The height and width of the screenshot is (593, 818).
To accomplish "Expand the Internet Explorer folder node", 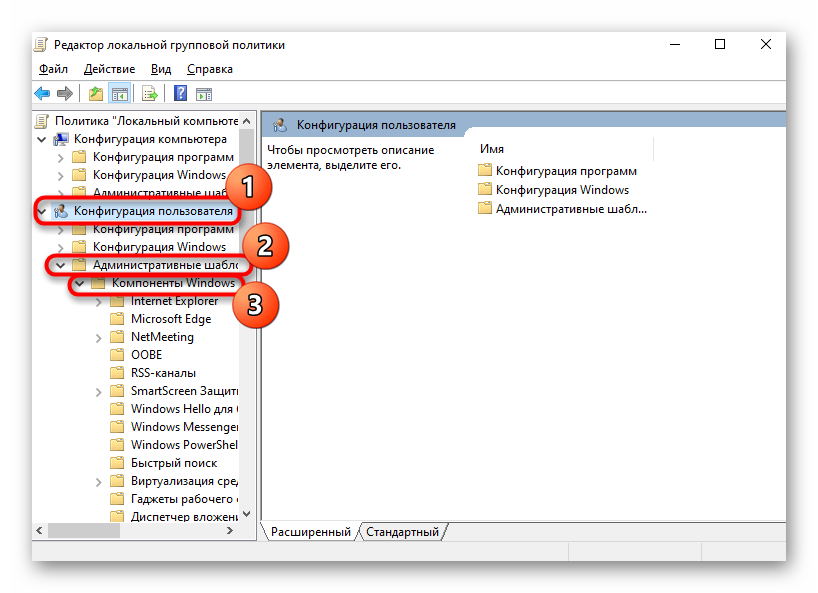I will click(x=99, y=301).
